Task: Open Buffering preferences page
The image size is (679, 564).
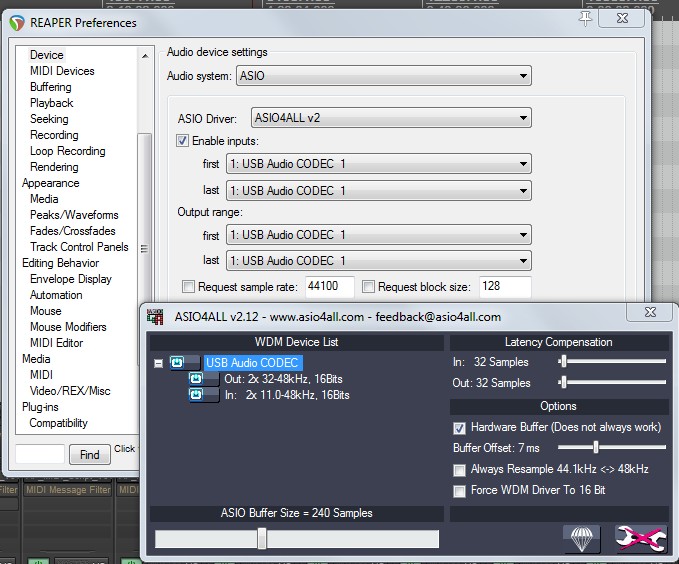Action: tap(51, 87)
